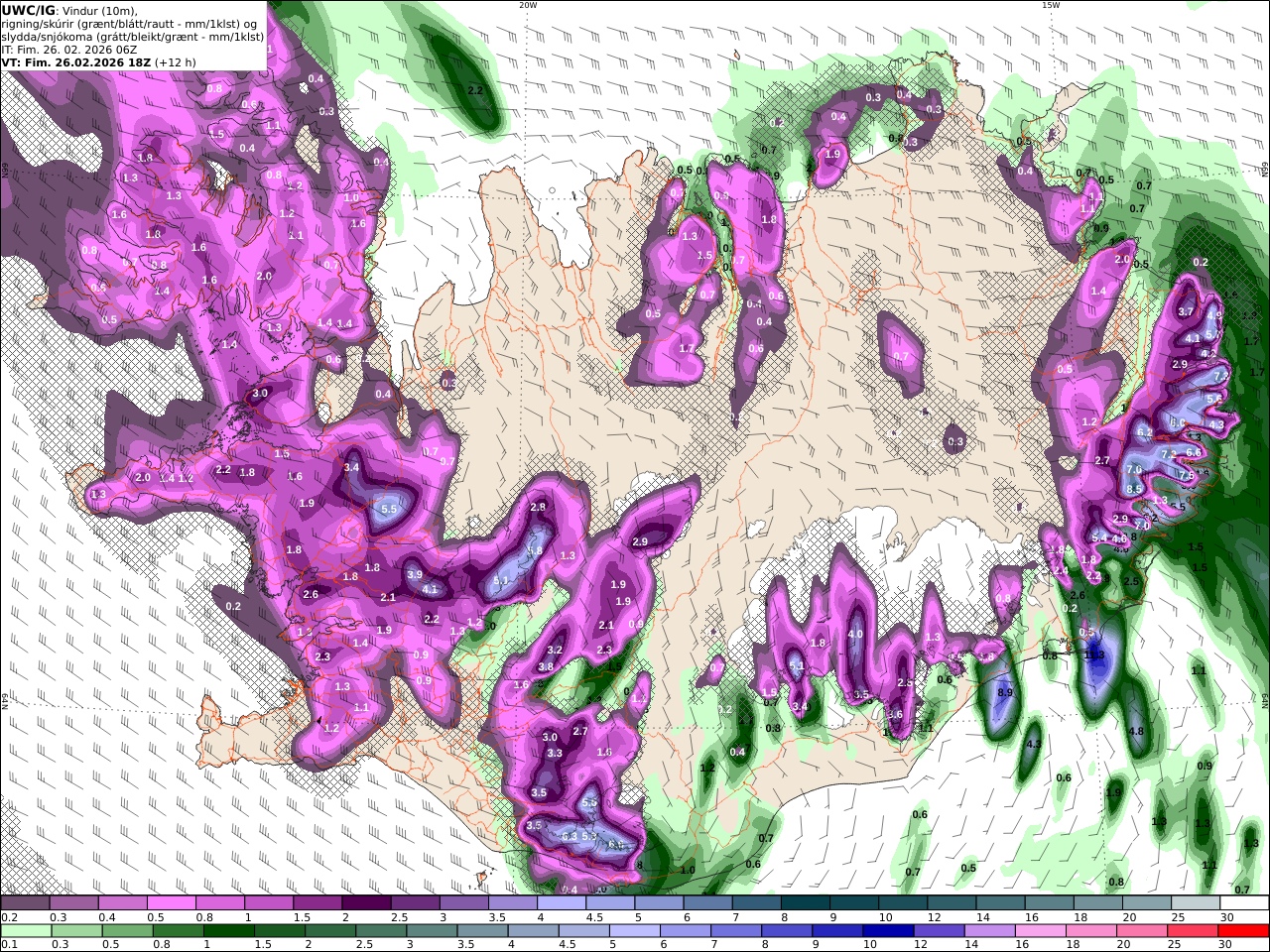Pick the rain scale 0.1–0.3 palest green swatch

(x=25, y=931)
